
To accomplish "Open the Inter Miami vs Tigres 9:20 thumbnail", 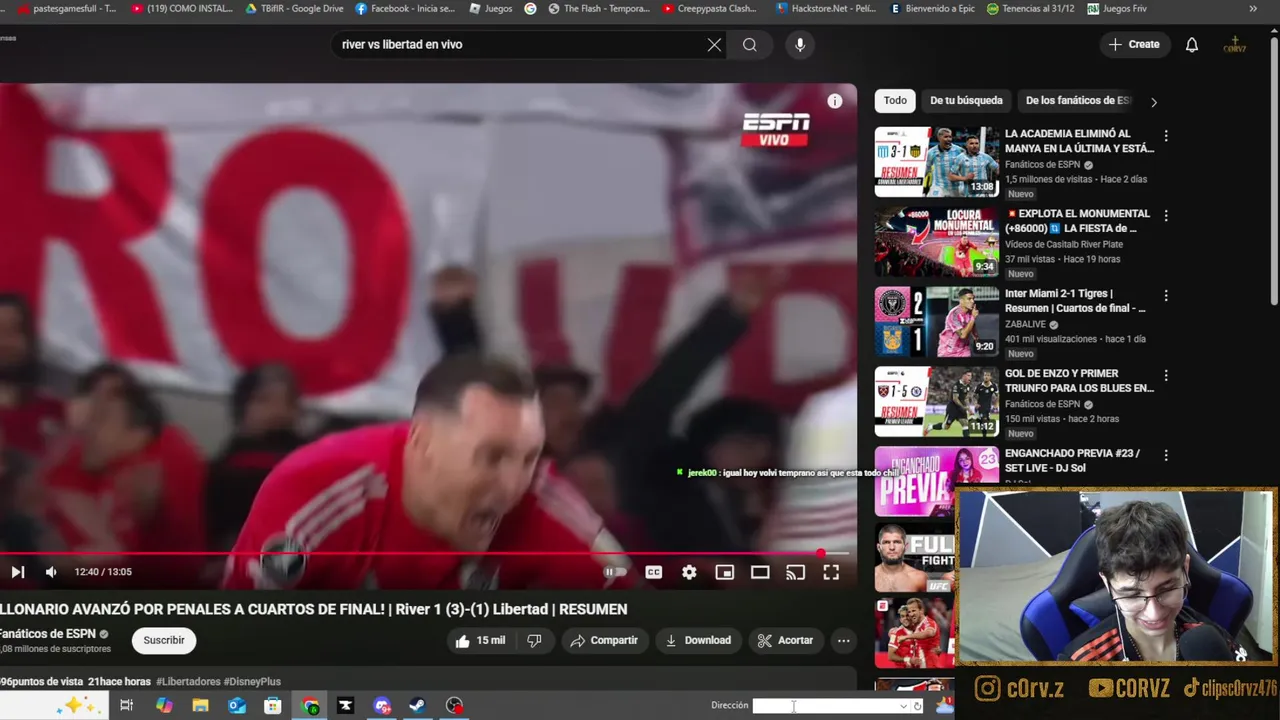I will coord(937,322).
